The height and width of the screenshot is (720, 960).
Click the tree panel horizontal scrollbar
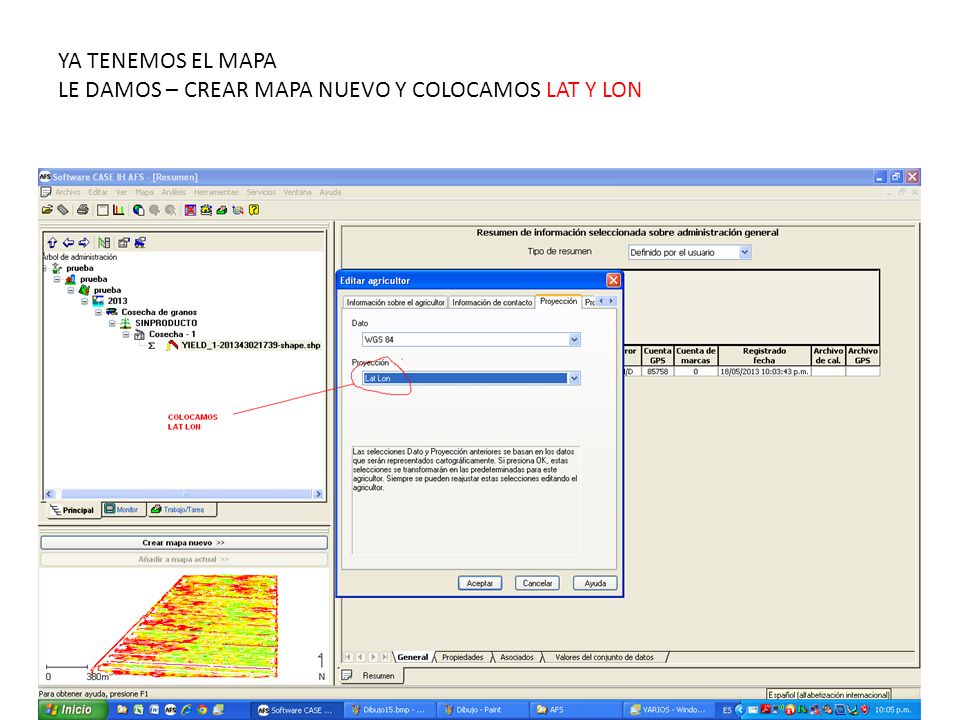click(x=184, y=494)
